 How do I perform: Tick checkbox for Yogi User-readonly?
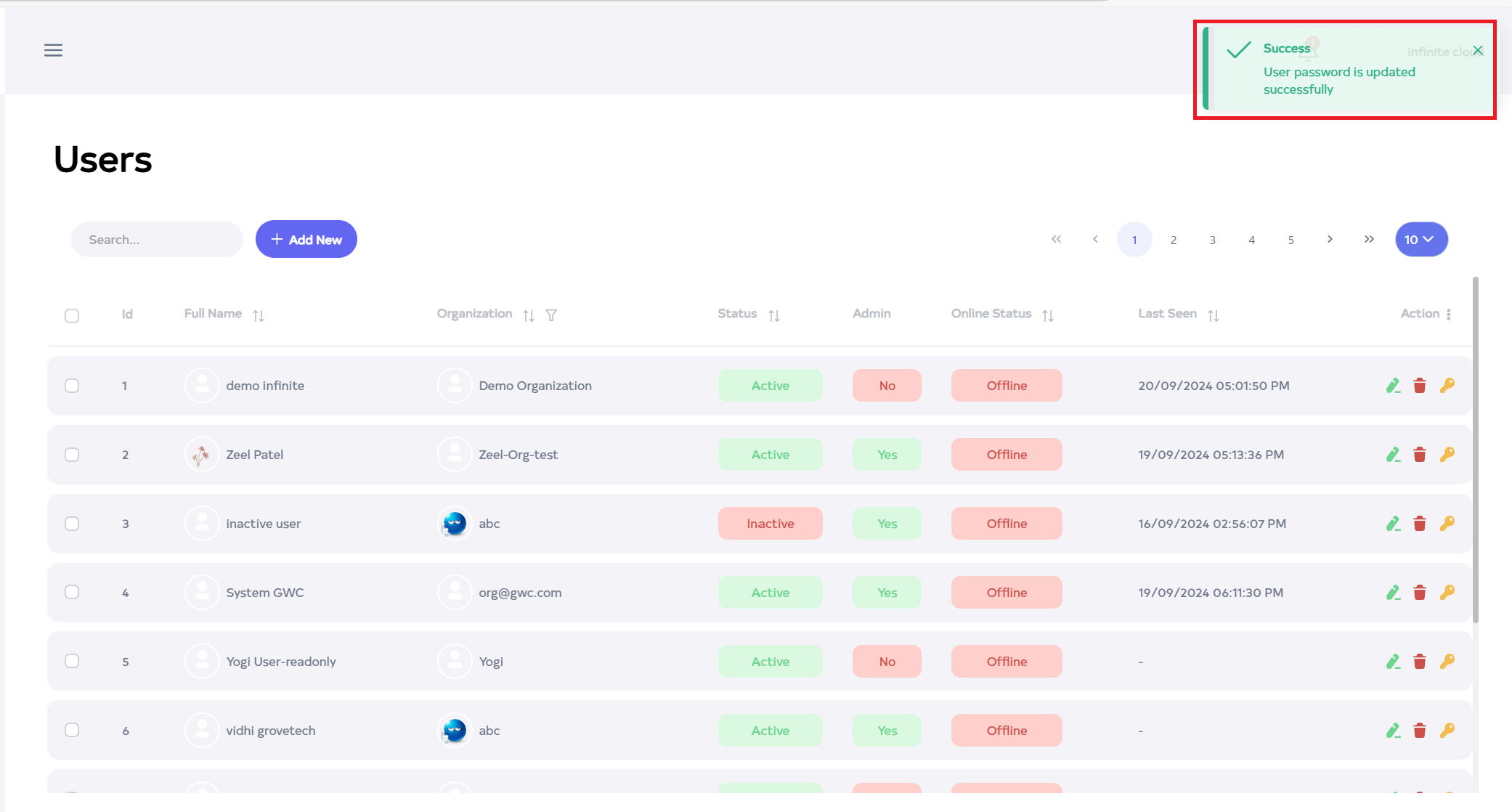coord(72,662)
